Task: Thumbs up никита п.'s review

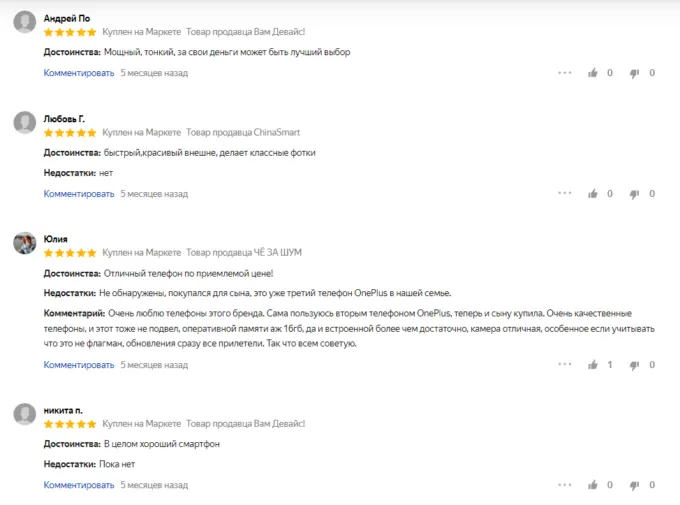Action: (593, 485)
